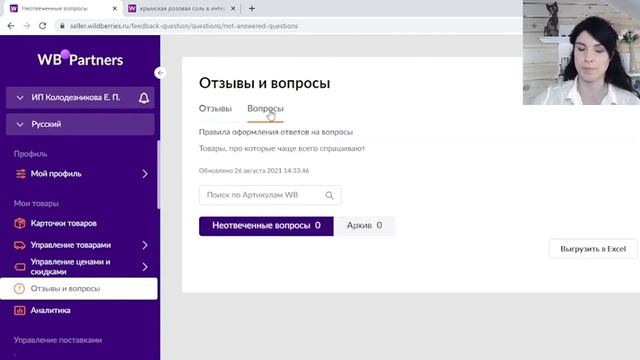Close the second browser tab
The height and width of the screenshot is (360, 640).
233,8
